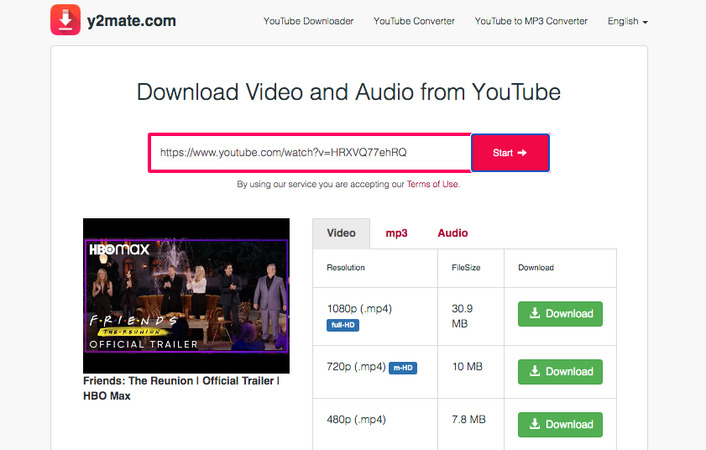Image resolution: width=706 pixels, height=450 pixels.
Task: Download the 480p mp4 video
Action: point(560,424)
